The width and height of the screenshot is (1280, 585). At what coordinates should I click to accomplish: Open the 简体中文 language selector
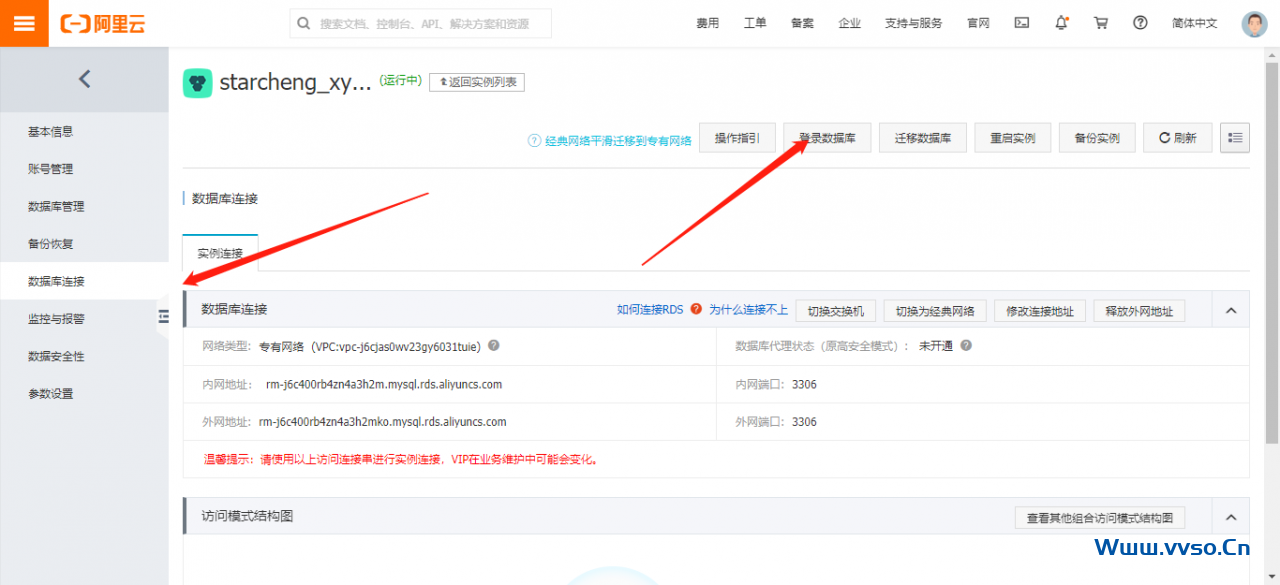click(1194, 23)
